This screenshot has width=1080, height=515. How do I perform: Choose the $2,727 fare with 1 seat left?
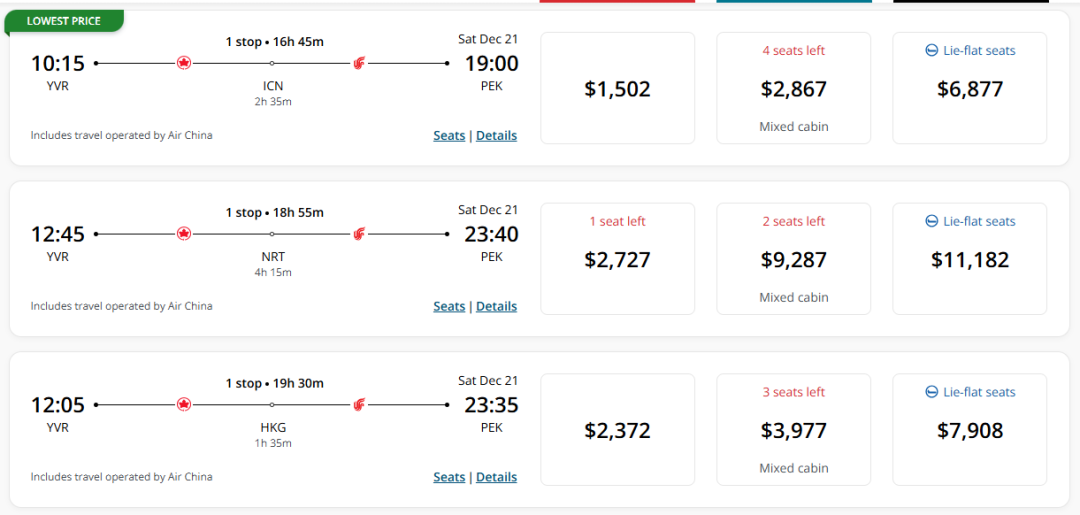pyautogui.click(x=618, y=259)
